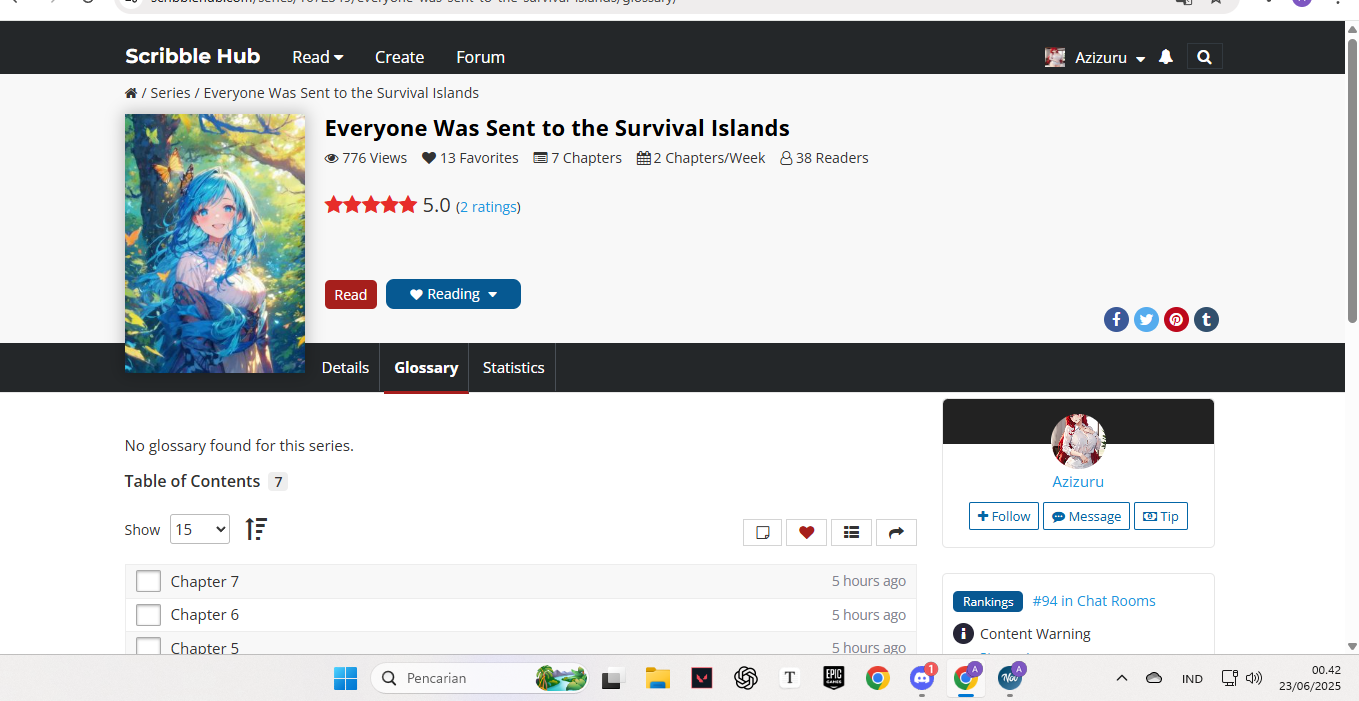The height and width of the screenshot is (701, 1359).
Task: Click the home icon in breadcrumb
Action: click(131, 93)
